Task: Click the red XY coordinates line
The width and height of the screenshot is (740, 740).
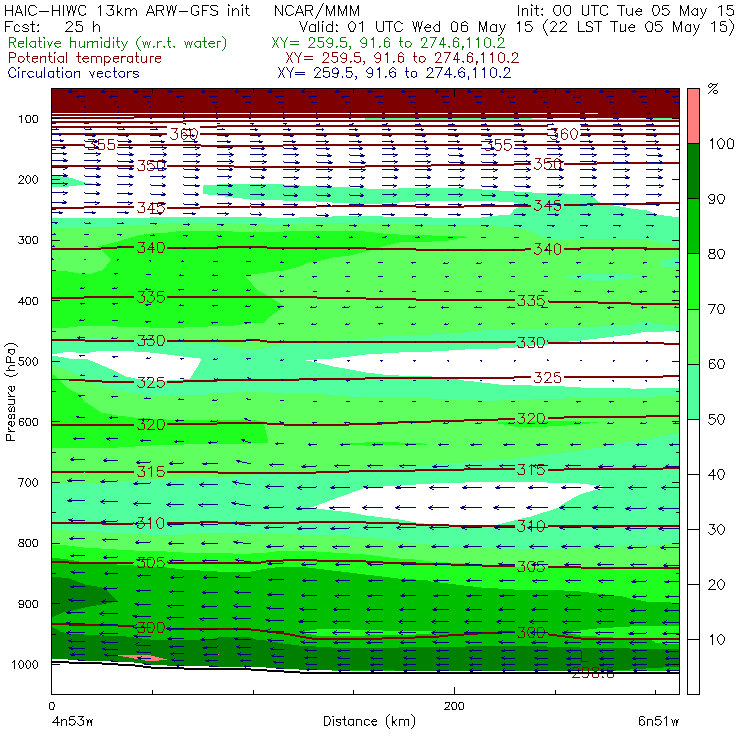Action: point(402,58)
